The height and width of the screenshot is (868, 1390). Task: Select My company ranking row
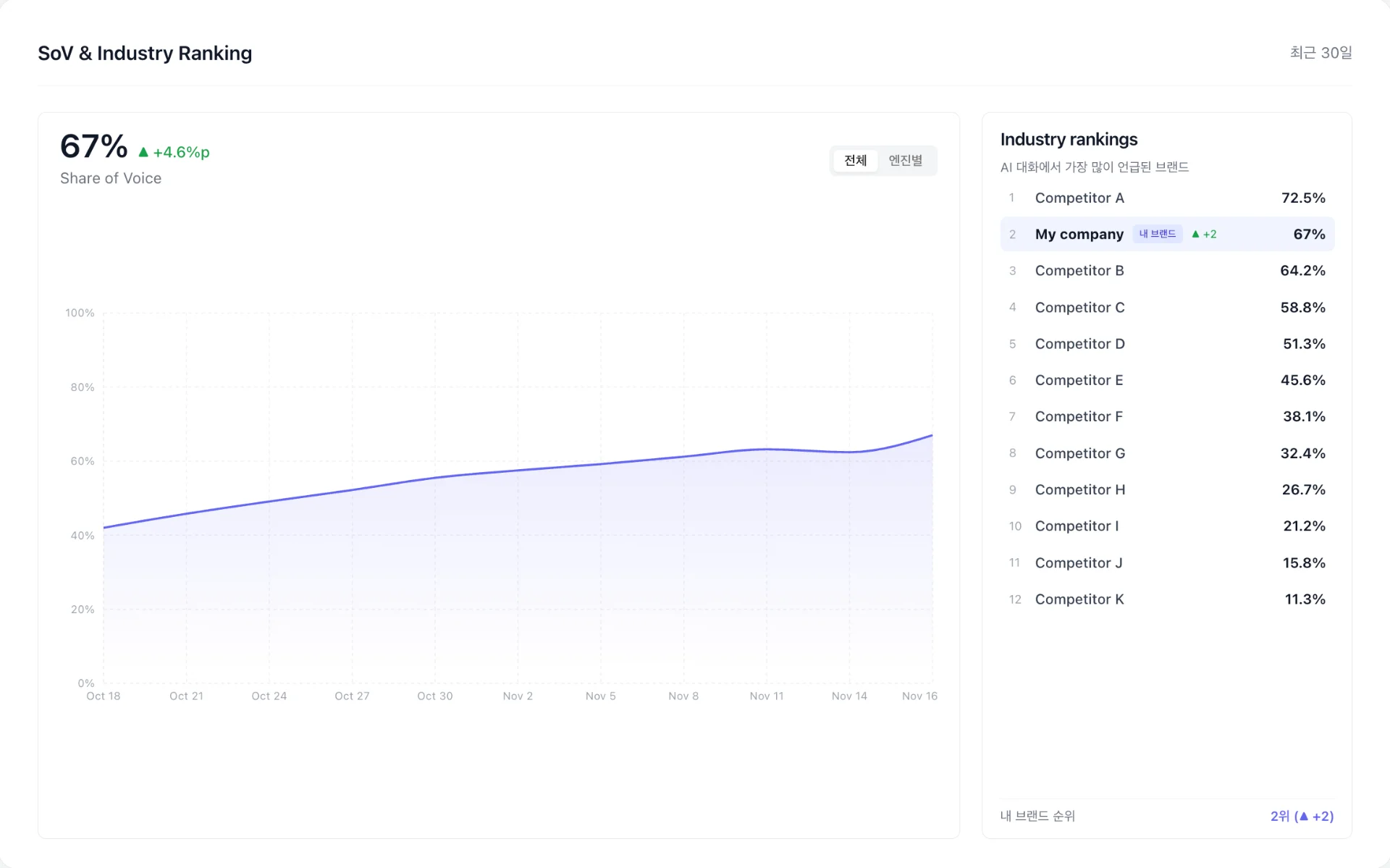click(1079, 234)
